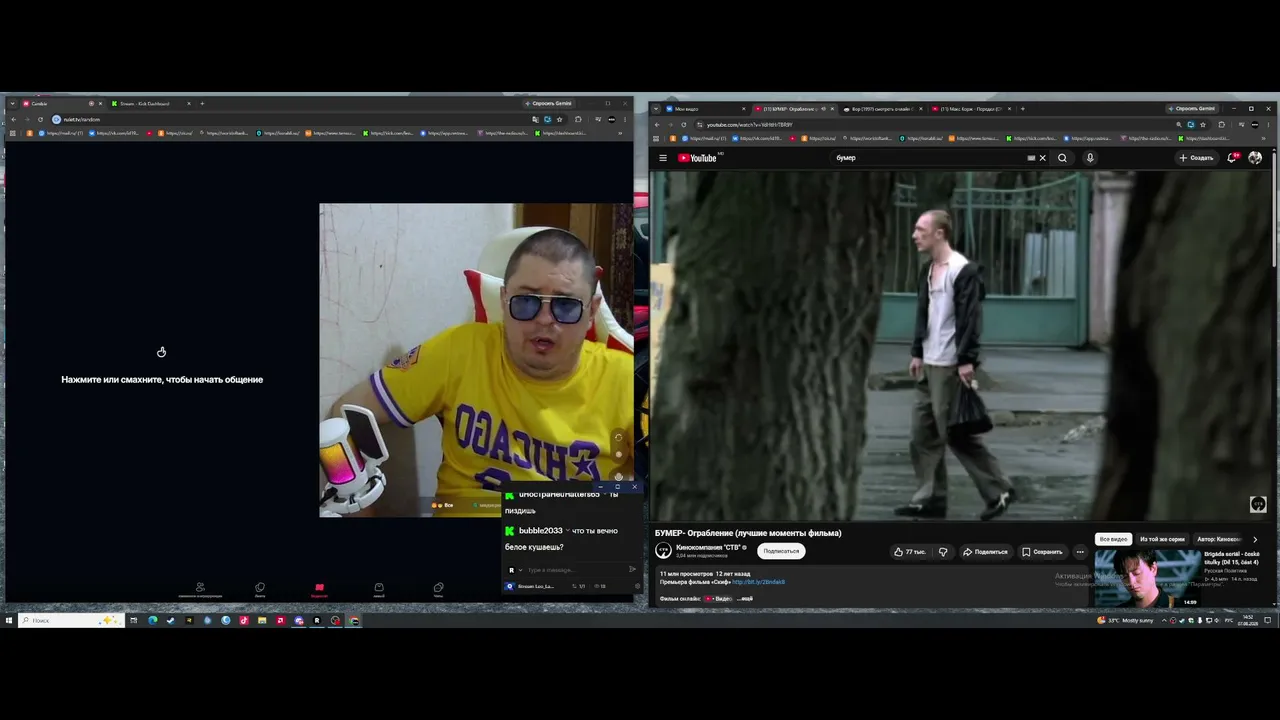This screenshot has width=1280, height=720.
Task: Open the translate icon in ruletka address bar
Action: (x=536, y=119)
